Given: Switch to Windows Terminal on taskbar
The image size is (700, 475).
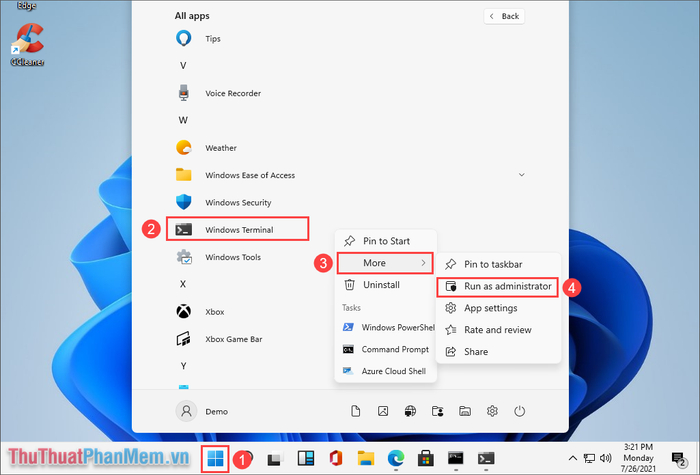Looking at the screenshot, I should [x=486, y=458].
